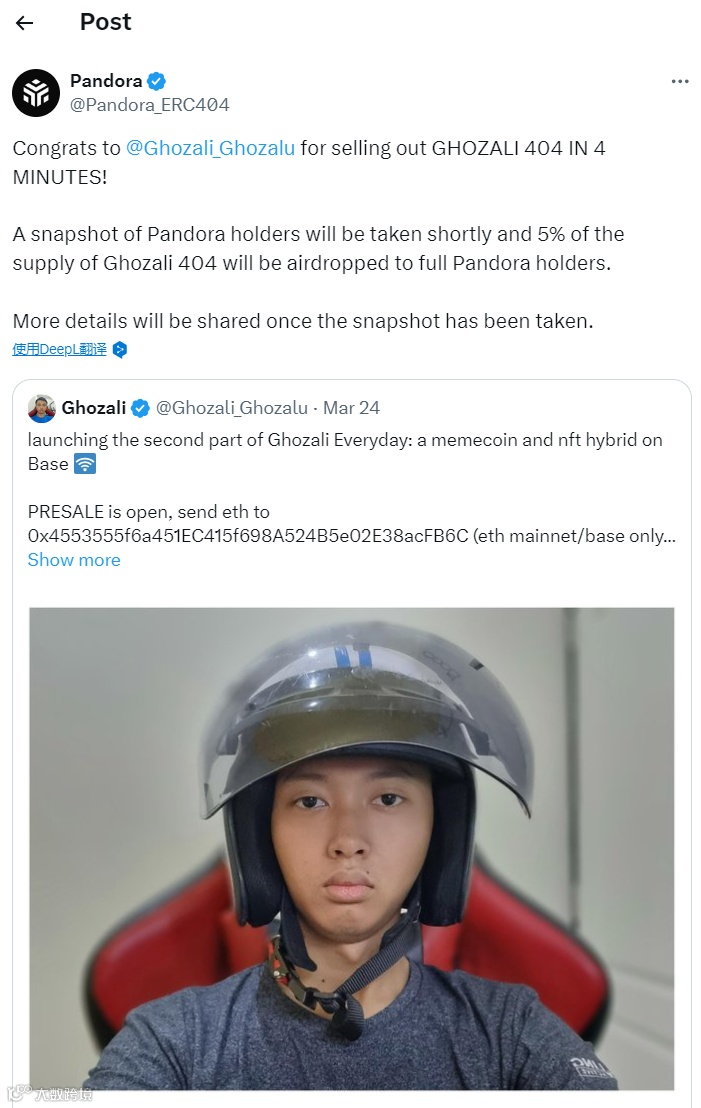The image size is (701, 1108).
Task: Open Pandora profile avatar
Action: 36,93
